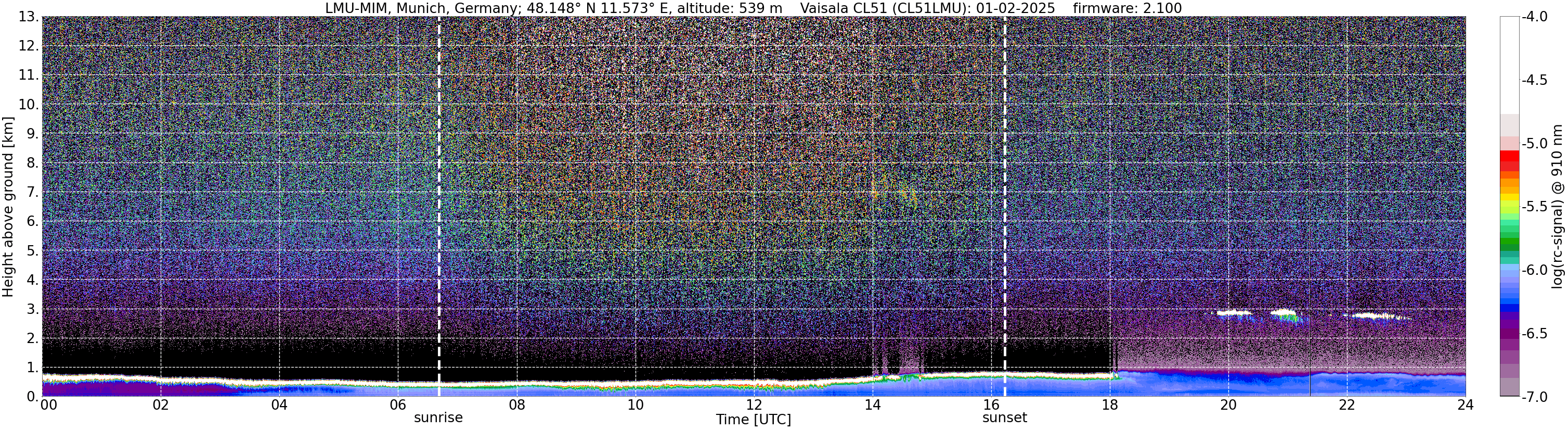Click the time axis tick label '24'
Screen dimensions: 1568x430
(x=1465, y=405)
